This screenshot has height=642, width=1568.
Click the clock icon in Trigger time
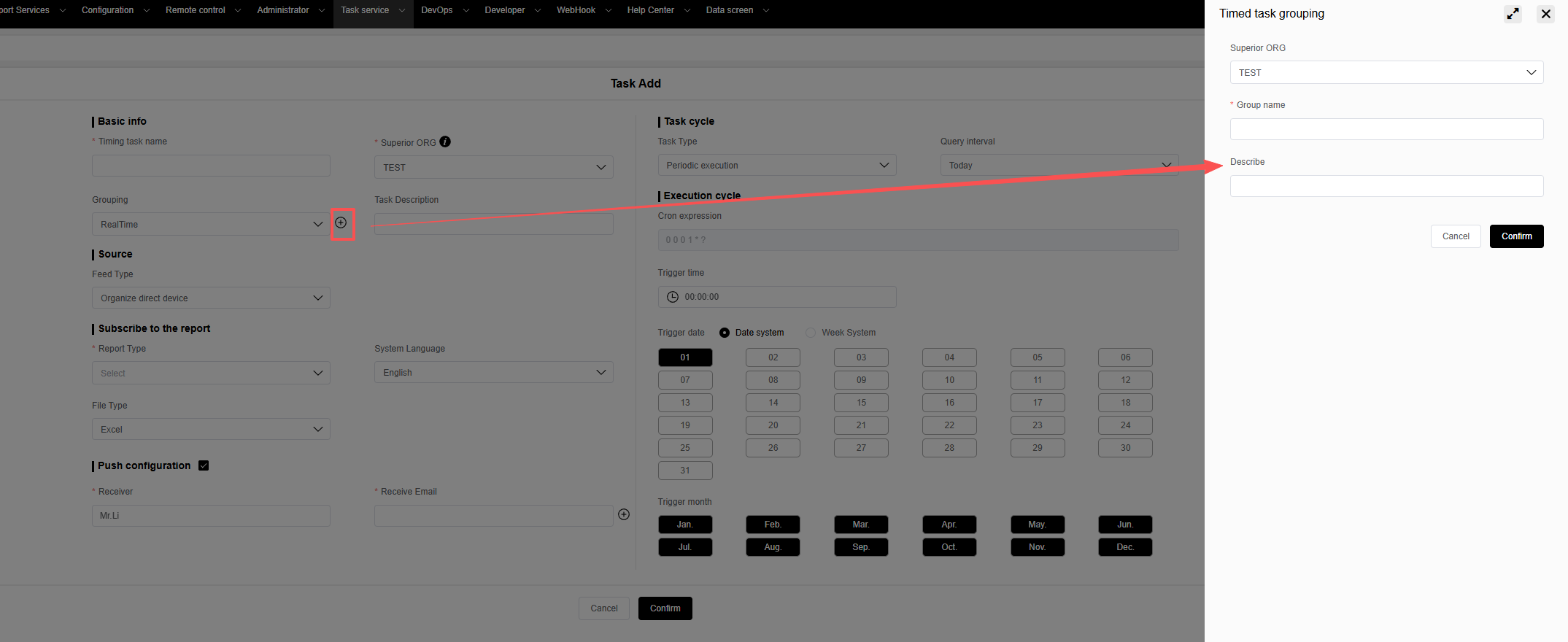[673, 297]
